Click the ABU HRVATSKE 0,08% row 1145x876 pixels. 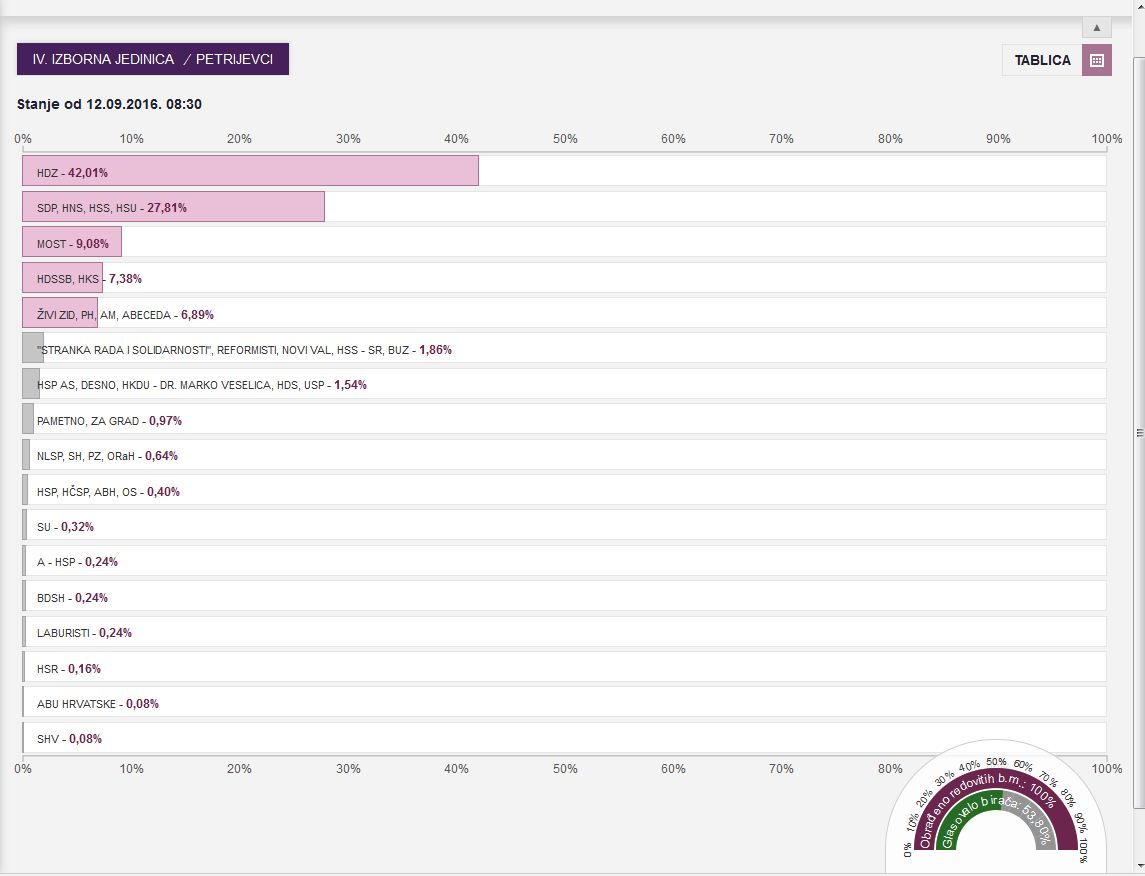(x=97, y=704)
